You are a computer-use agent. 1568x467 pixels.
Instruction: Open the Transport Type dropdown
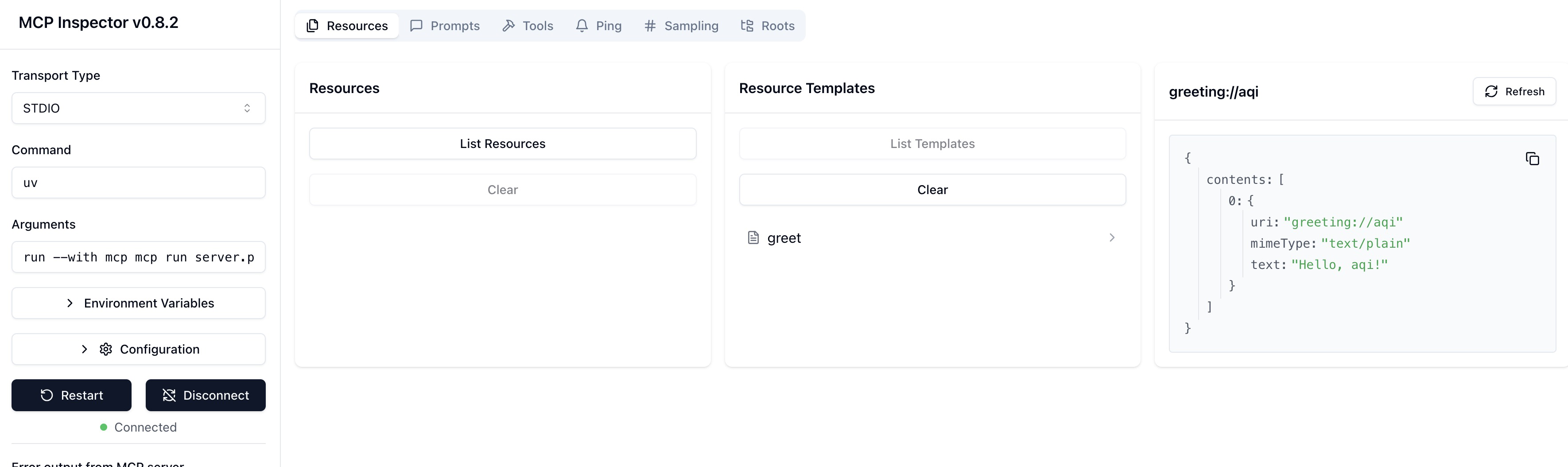pos(138,109)
